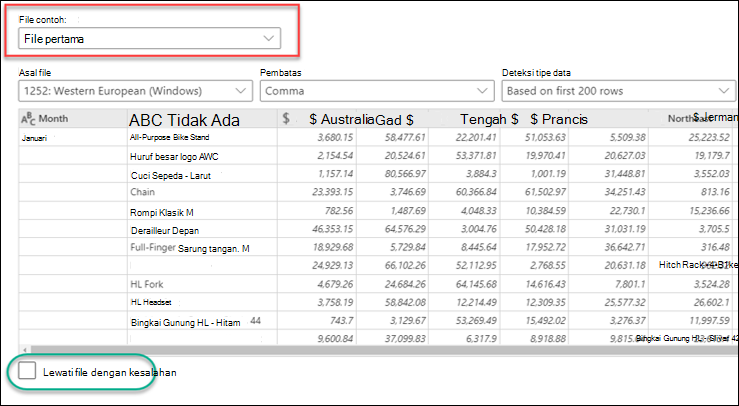Screen dimensions: 739x406
Task: Click the value 66,102.26
Action: coord(405,265)
